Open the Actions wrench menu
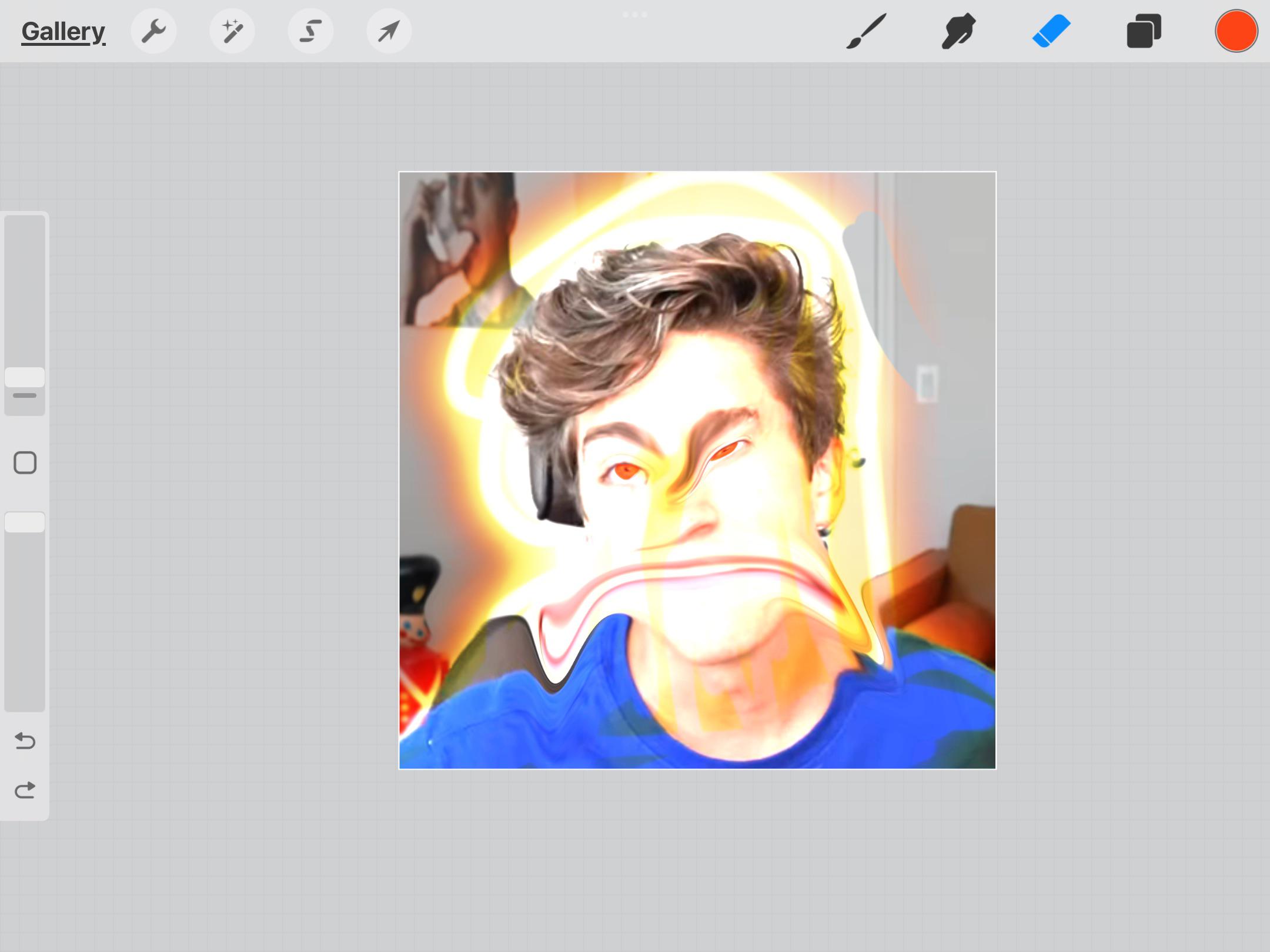Viewport: 1270px width, 952px height. pyautogui.click(x=153, y=31)
